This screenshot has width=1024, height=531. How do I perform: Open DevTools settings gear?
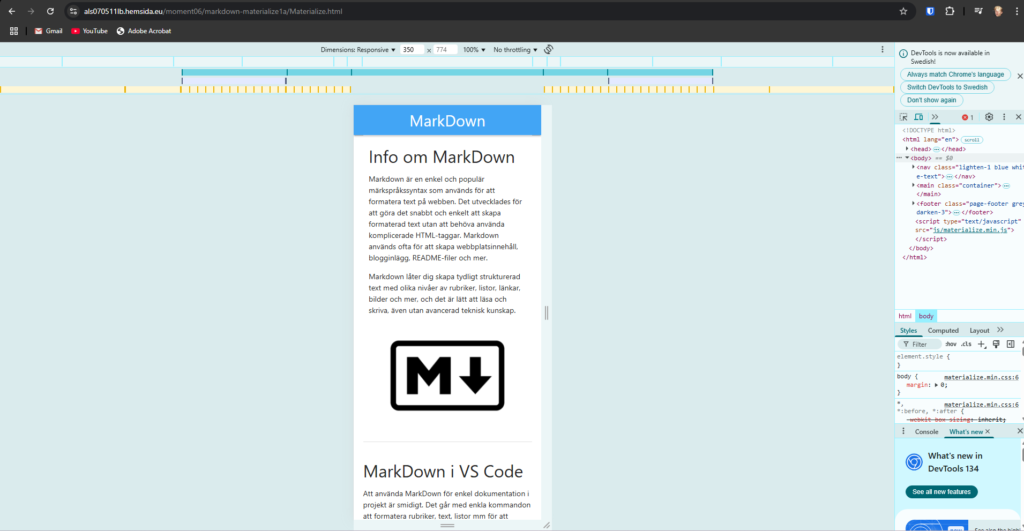pos(989,118)
